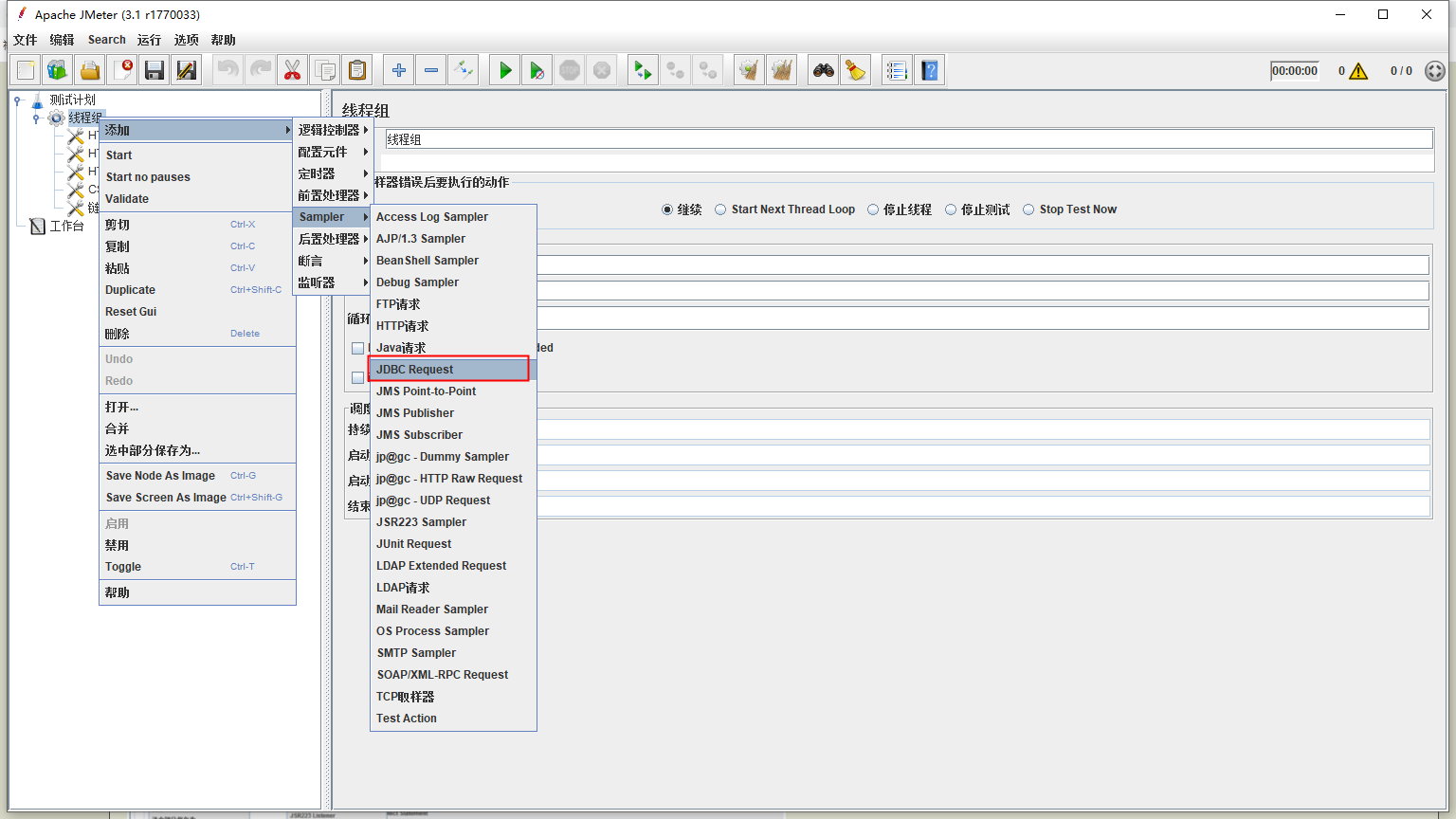Expand the 断言 submenu
The width and height of the screenshot is (1456, 819).
(x=333, y=261)
